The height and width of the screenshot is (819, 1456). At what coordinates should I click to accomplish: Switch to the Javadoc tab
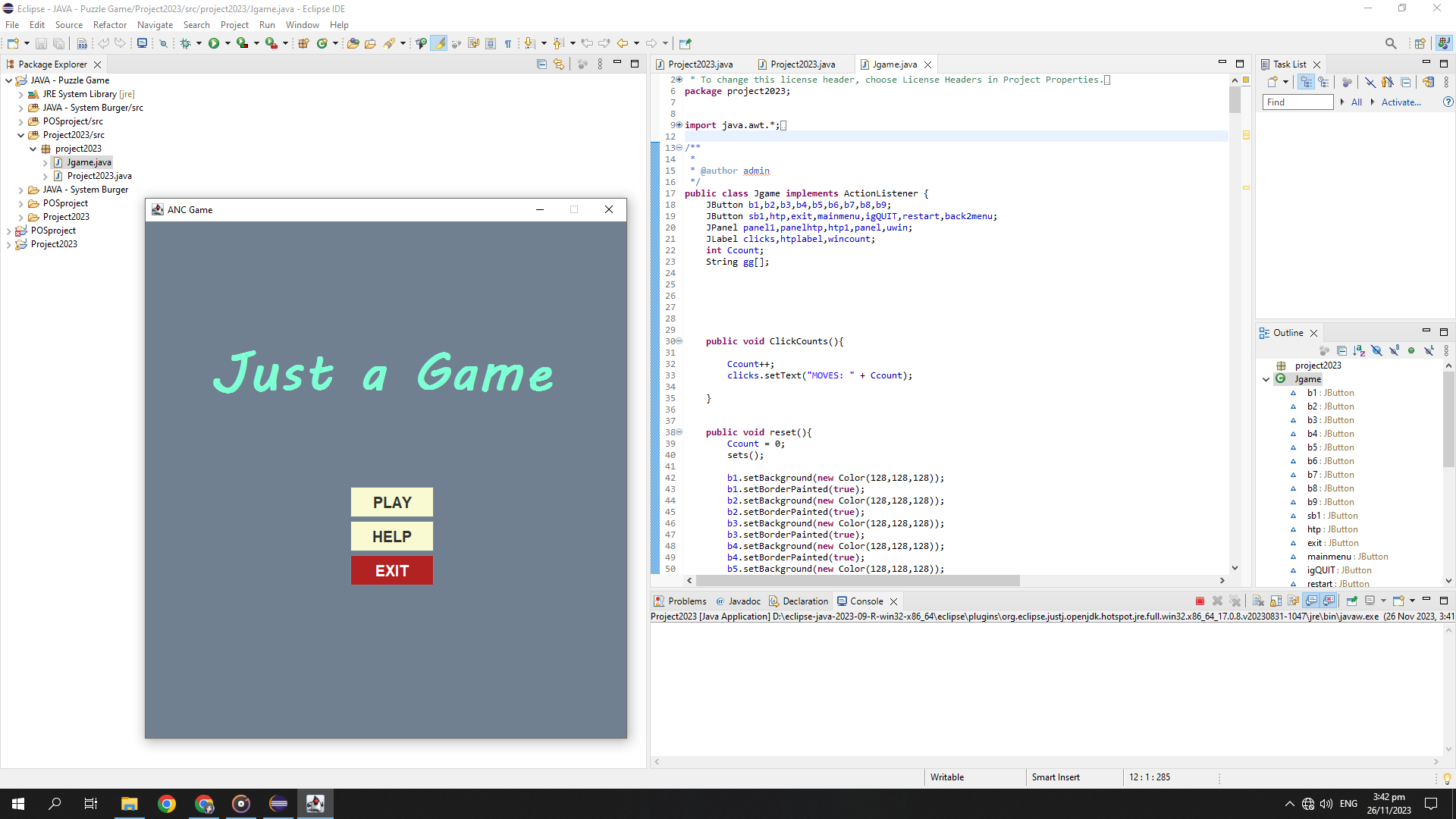(738, 601)
